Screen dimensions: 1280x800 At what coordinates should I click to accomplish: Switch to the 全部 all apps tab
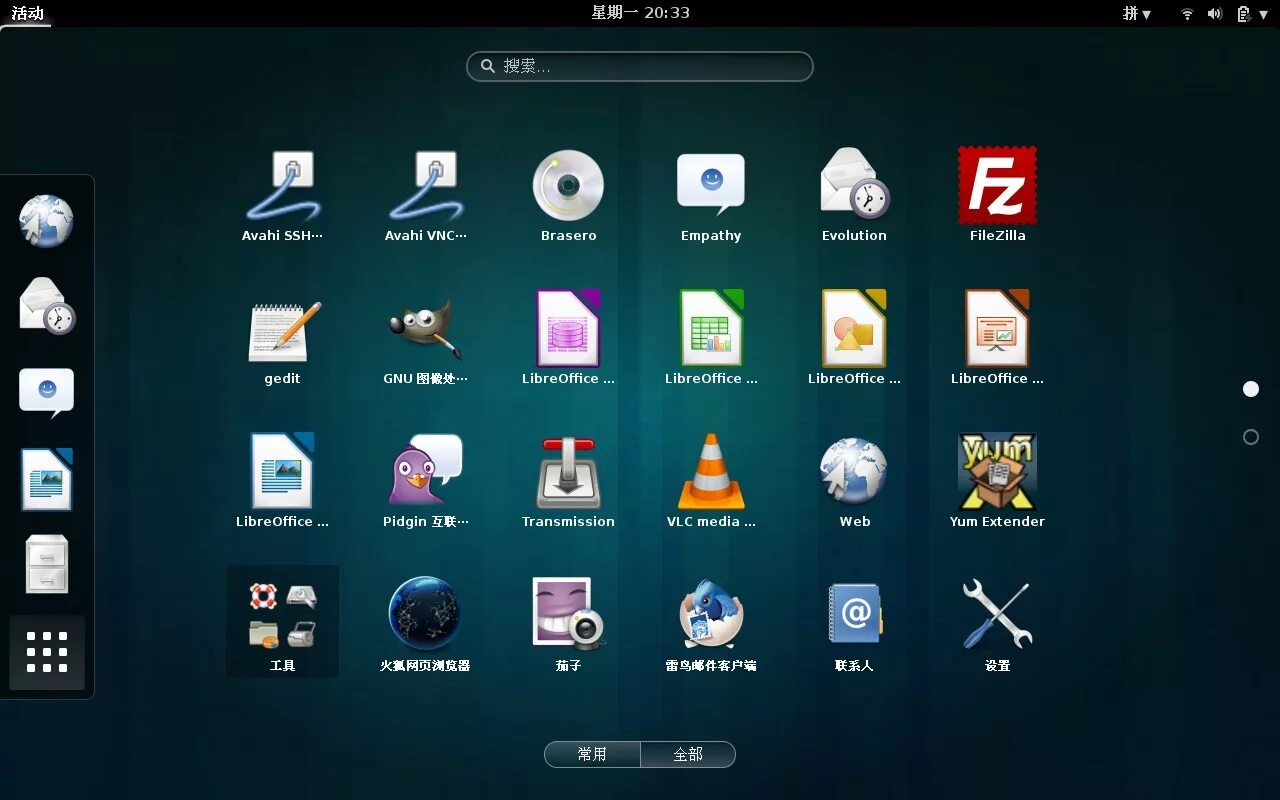click(688, 754)
